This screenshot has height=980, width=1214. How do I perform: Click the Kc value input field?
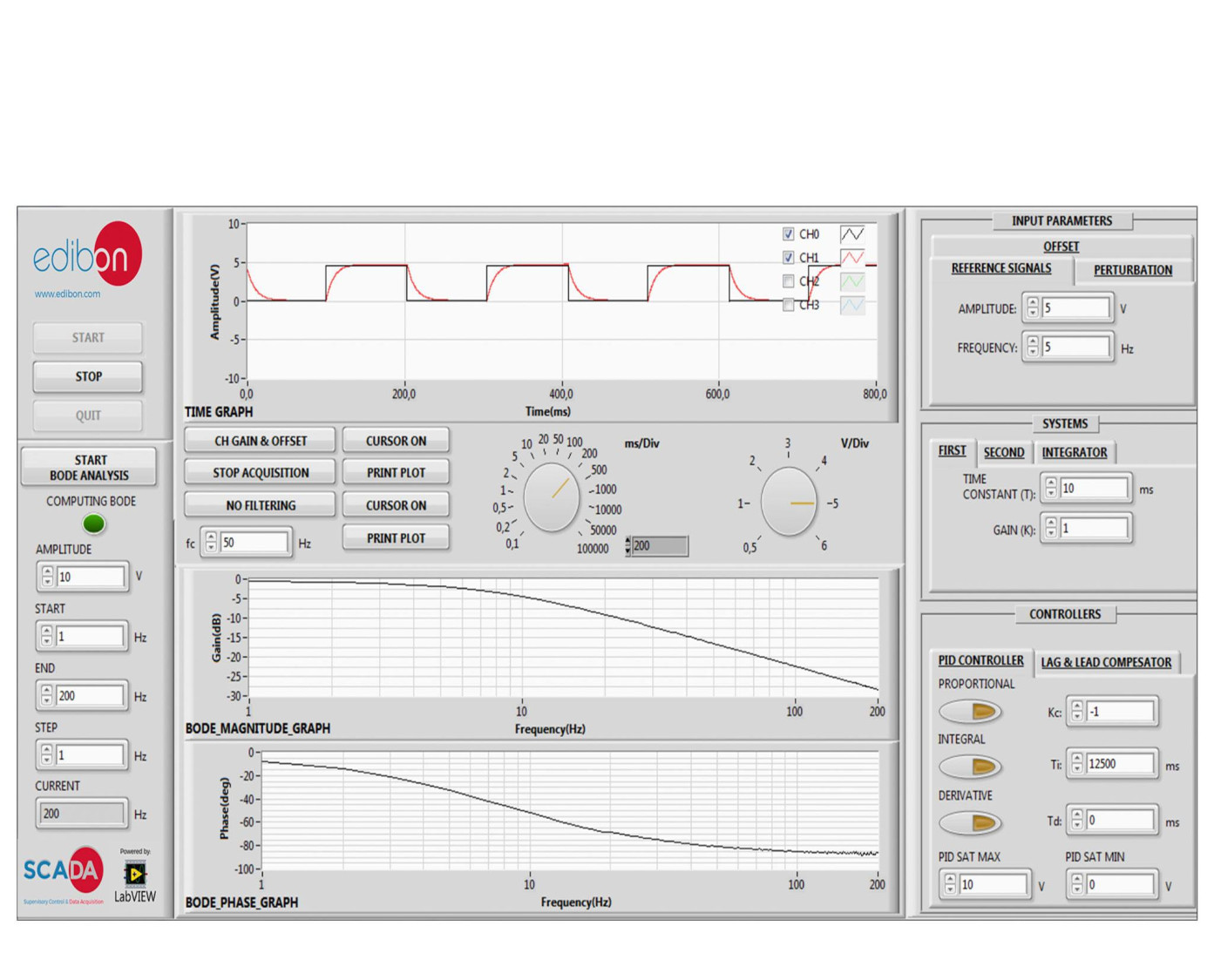(x=1121, y=712)
